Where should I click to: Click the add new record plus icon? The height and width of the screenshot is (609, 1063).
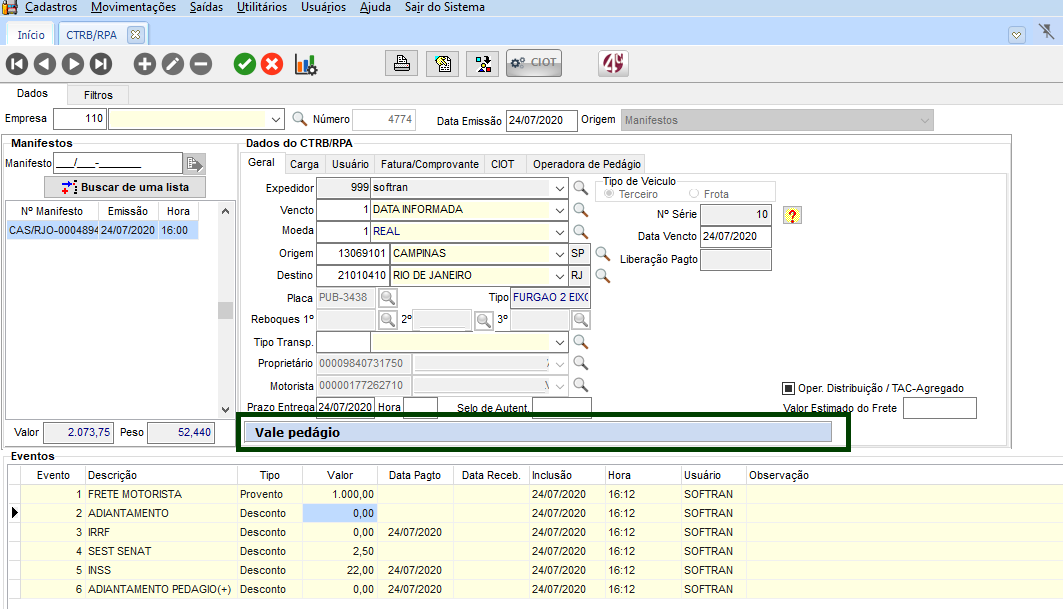coord(145,64)
